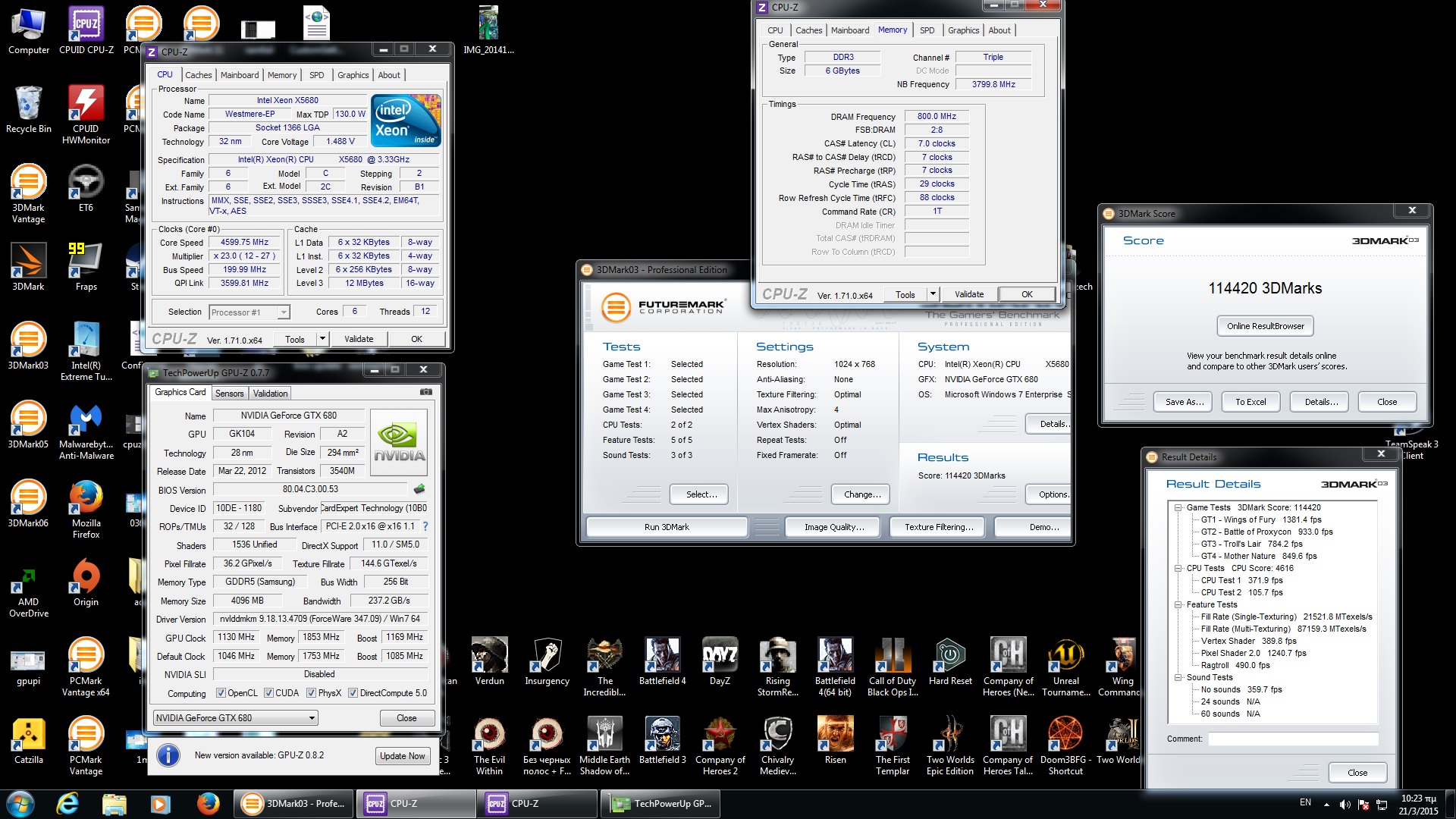This screenshot has height=819, width=1456.
Task: Click Windows Start button
Action: (x=20, y=804)
